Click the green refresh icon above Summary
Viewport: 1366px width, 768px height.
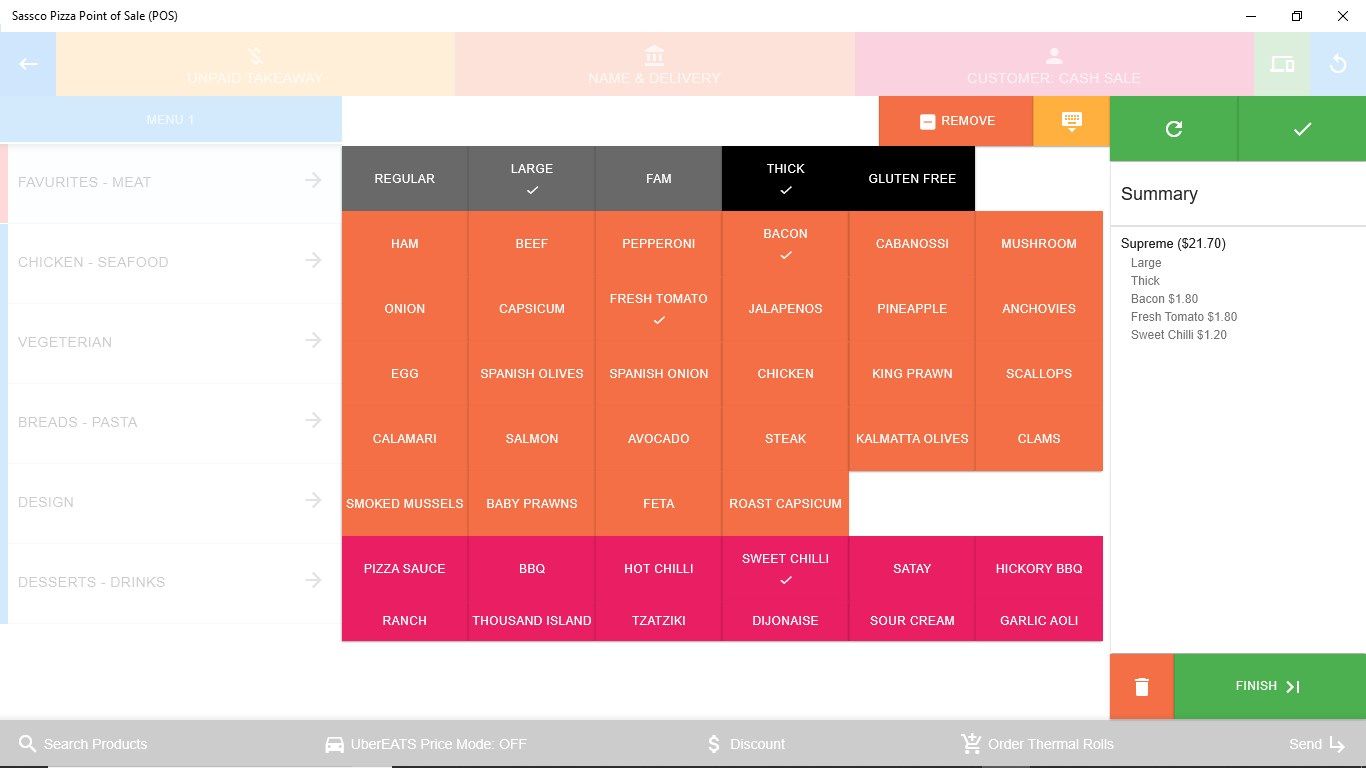point(1174,129)
